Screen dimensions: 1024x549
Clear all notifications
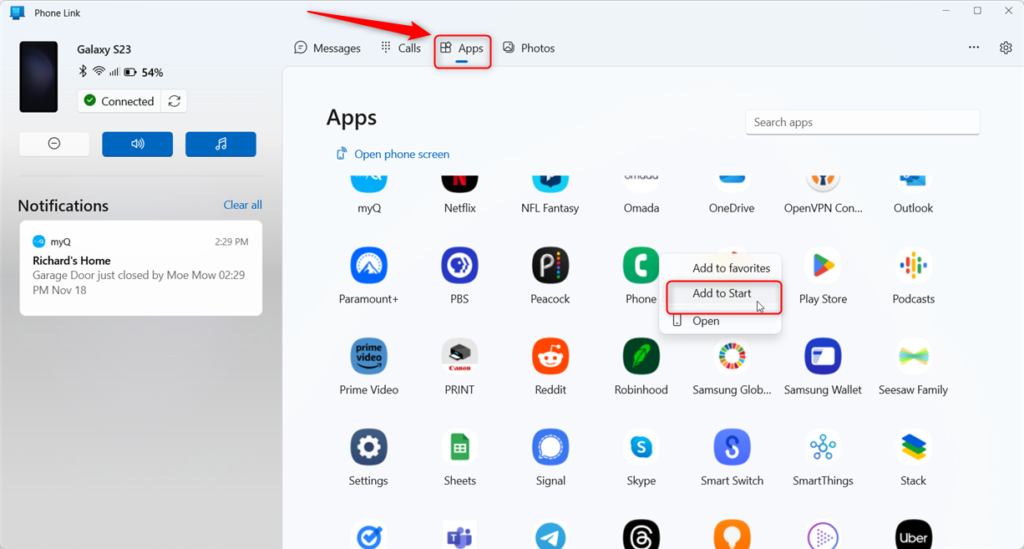242,205
